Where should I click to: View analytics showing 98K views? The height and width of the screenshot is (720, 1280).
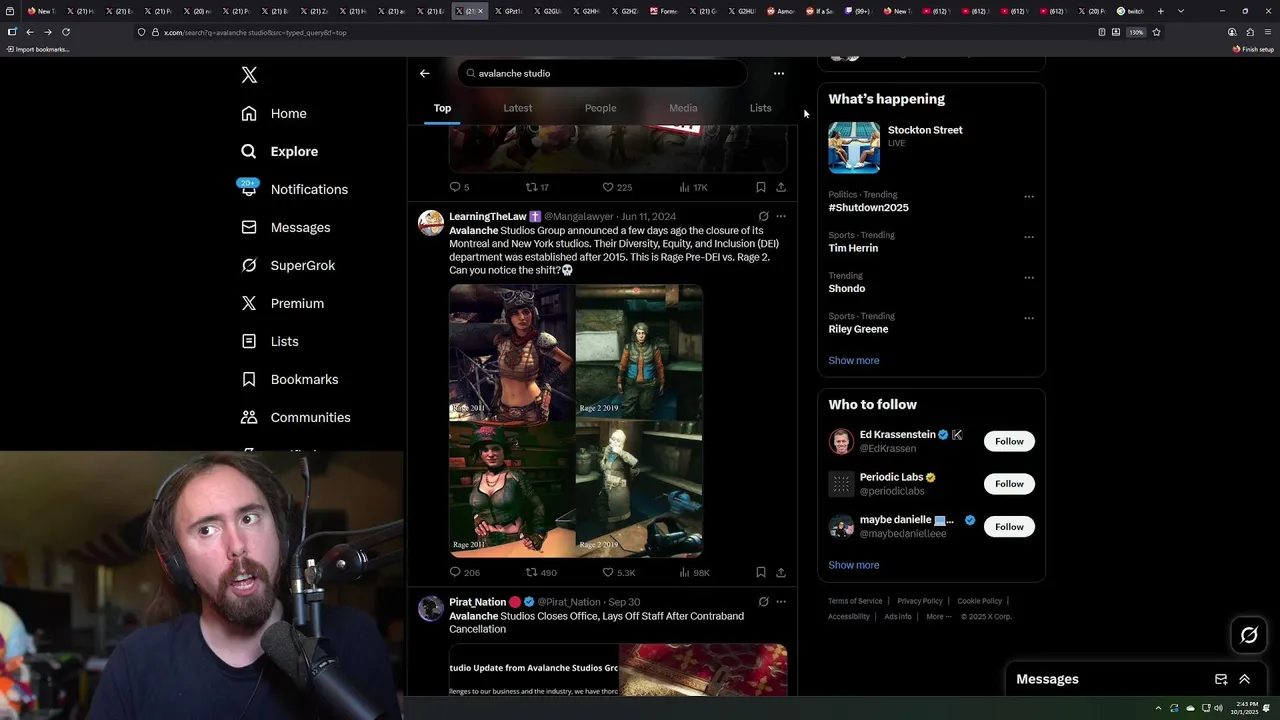(694, 572)
